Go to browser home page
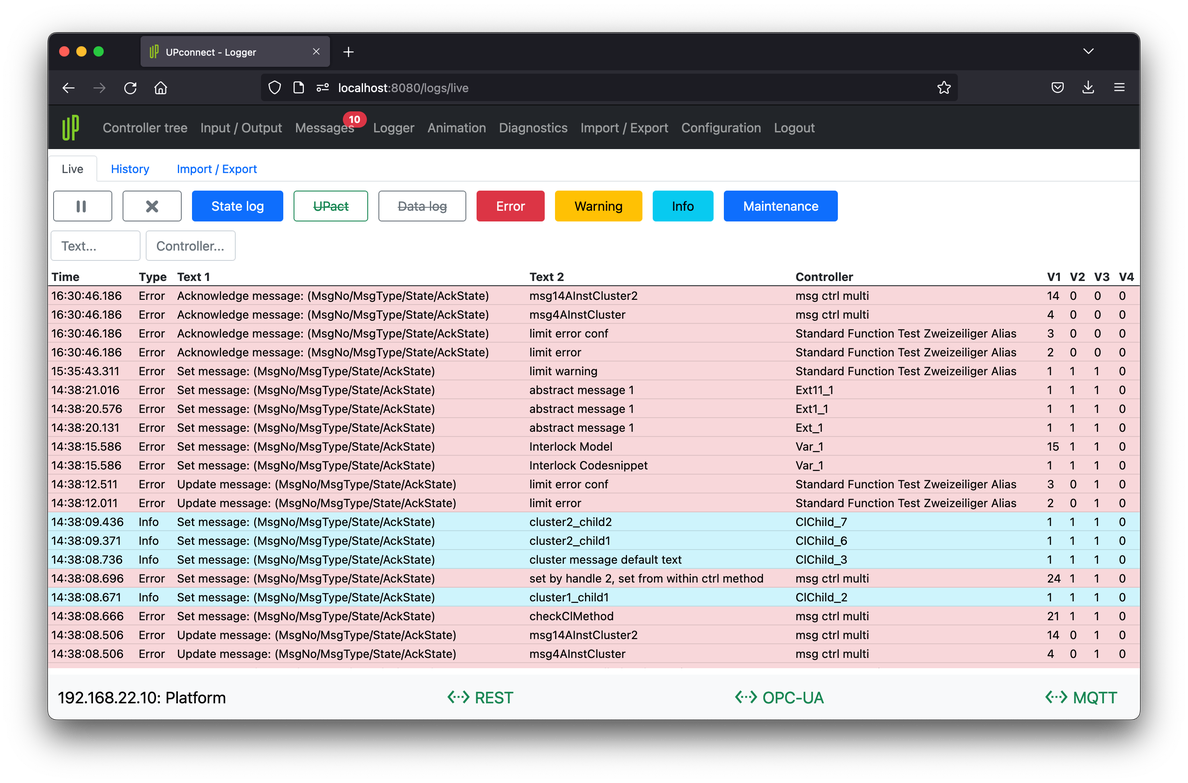 pos(160,88)
